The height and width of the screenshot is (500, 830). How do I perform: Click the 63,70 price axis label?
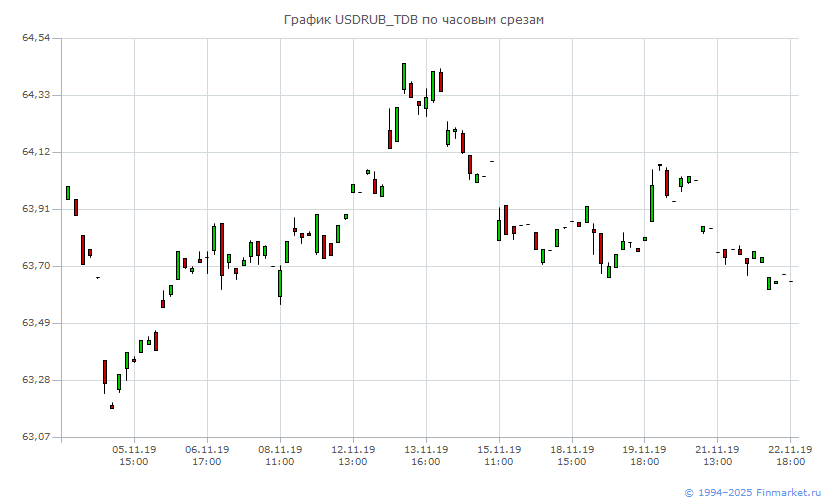point(36,266)
